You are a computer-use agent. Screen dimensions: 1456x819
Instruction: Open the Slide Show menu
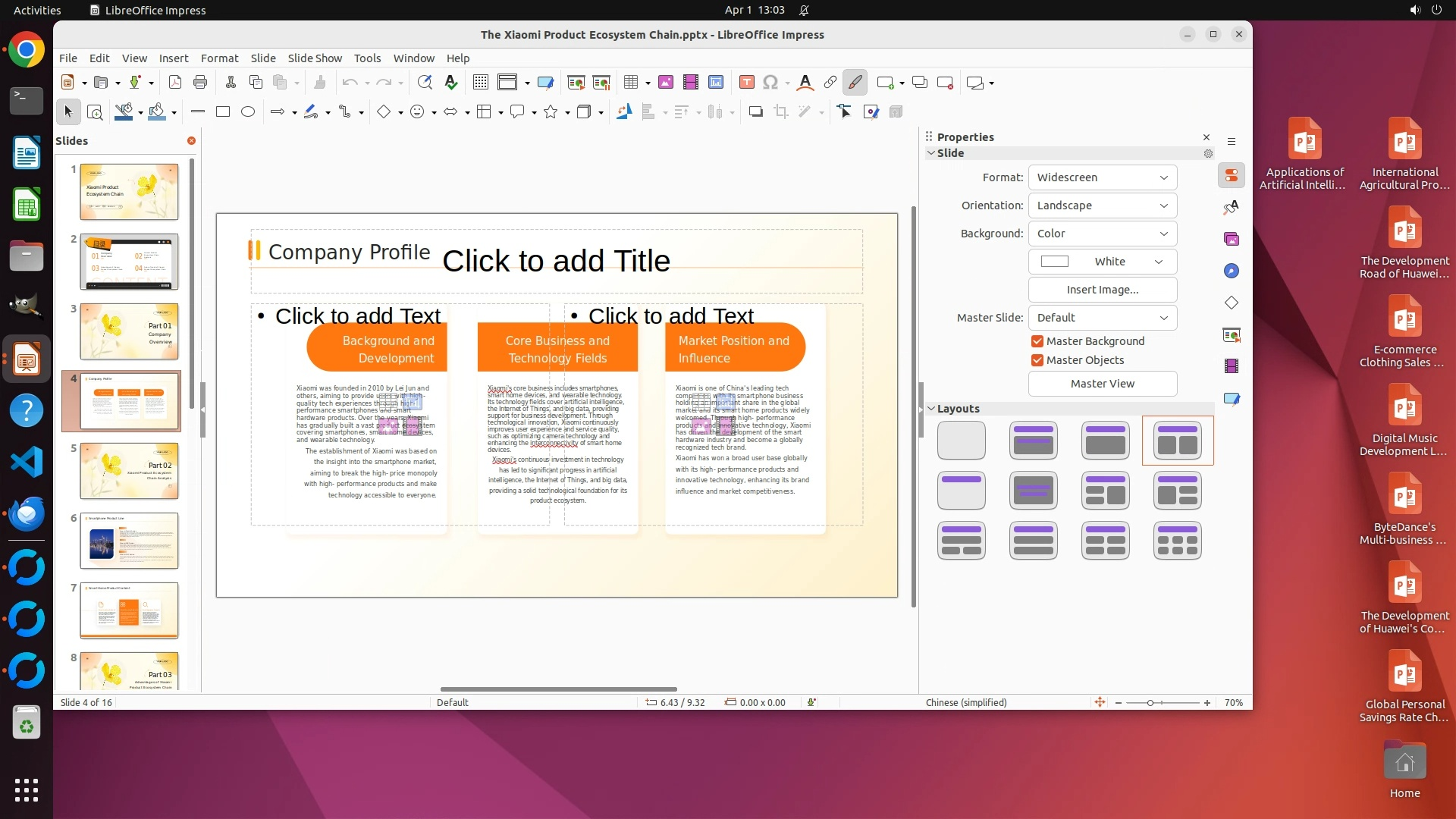point(315,58)
